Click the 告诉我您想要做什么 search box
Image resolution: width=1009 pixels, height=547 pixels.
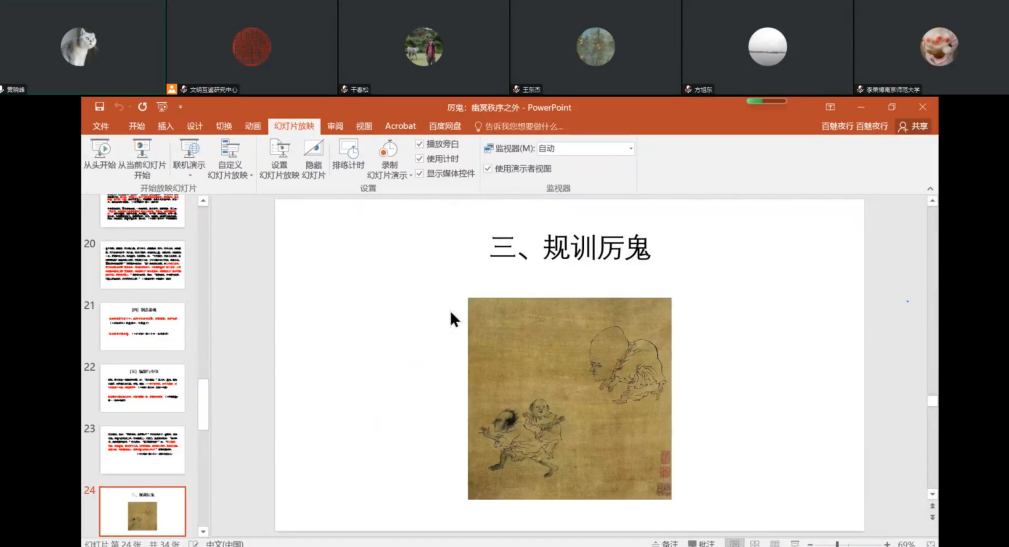point(519,126)
